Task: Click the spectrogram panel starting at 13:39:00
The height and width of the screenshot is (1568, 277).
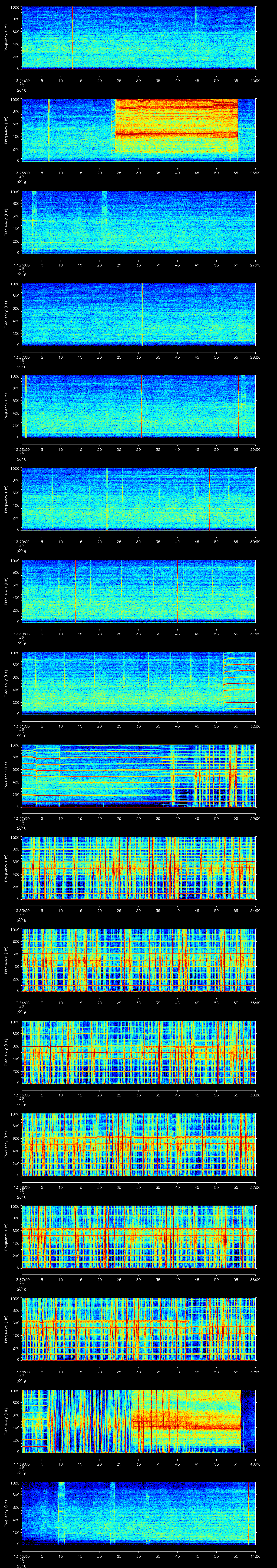Action: pyautogui.click(x=139, y=1421)
